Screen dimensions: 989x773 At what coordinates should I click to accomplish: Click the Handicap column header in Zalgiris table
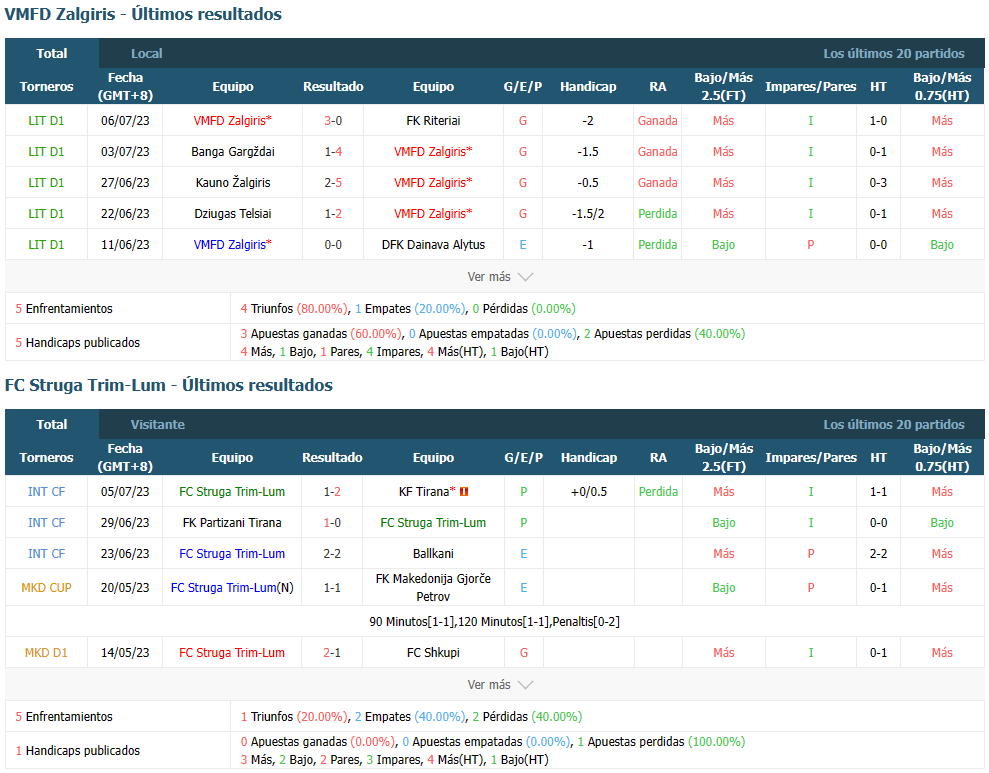[x=588, y=86]
